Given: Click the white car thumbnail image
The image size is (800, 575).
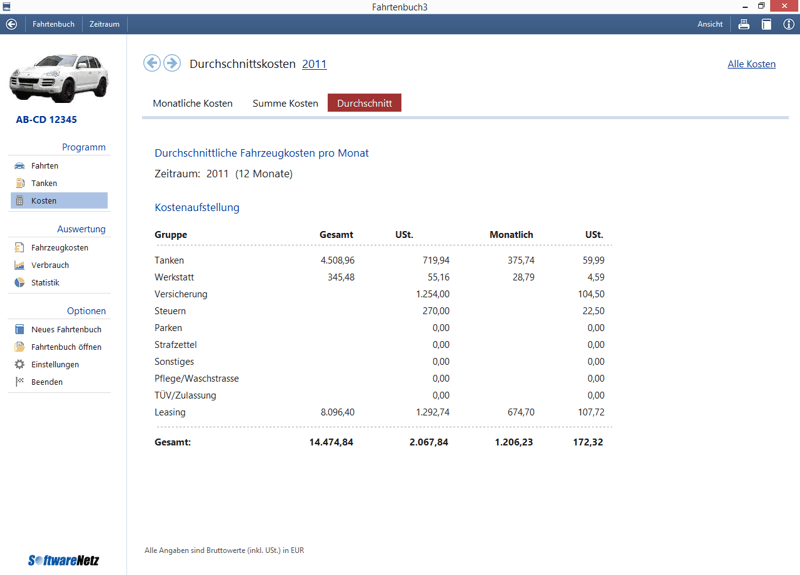Looking at the screenshot, I should point(59,82).
